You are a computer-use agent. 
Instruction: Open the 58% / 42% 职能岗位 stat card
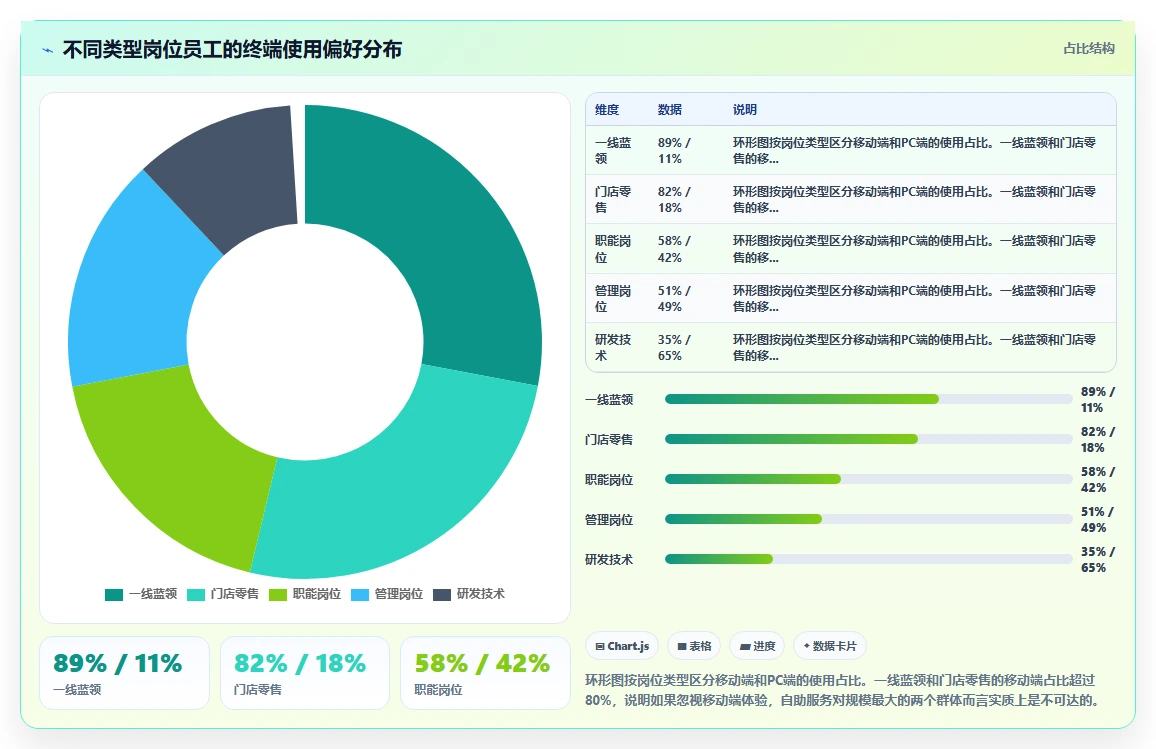tap(485, 673)
